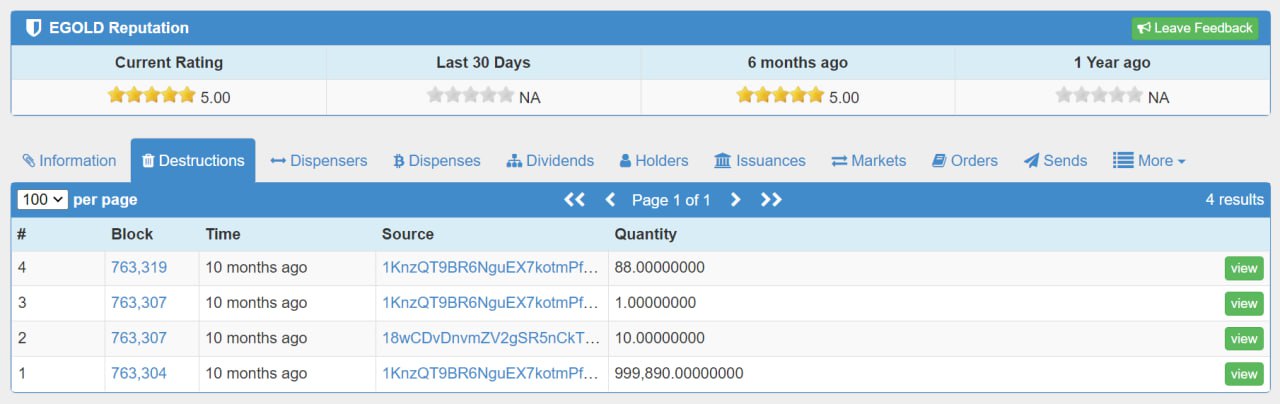Click the Block column header
The height and width of the screenshot is (404, 1280).
[132, 234]
